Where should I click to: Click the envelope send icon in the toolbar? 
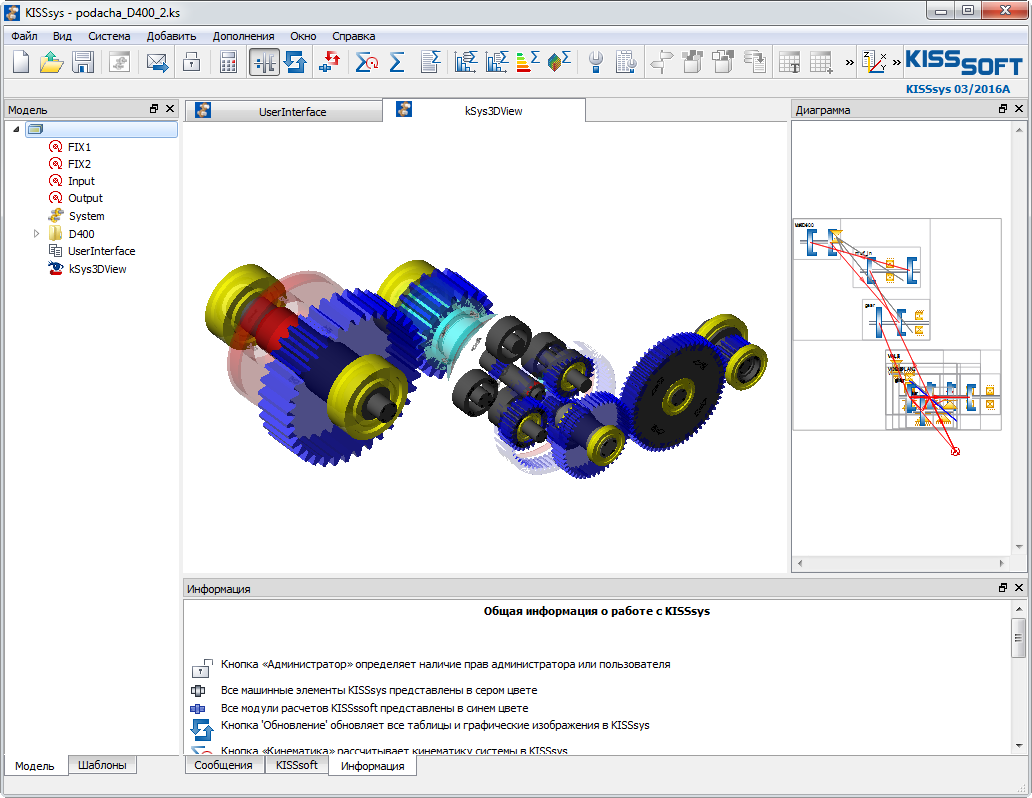(157, 63)
